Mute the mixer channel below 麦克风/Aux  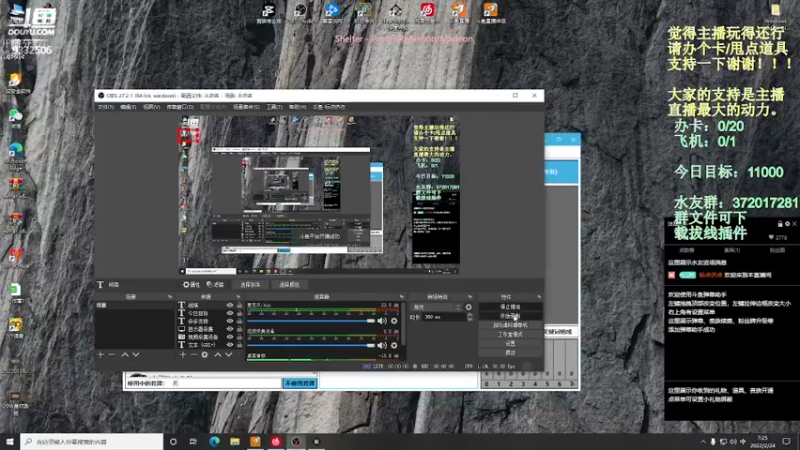(382, 345)
